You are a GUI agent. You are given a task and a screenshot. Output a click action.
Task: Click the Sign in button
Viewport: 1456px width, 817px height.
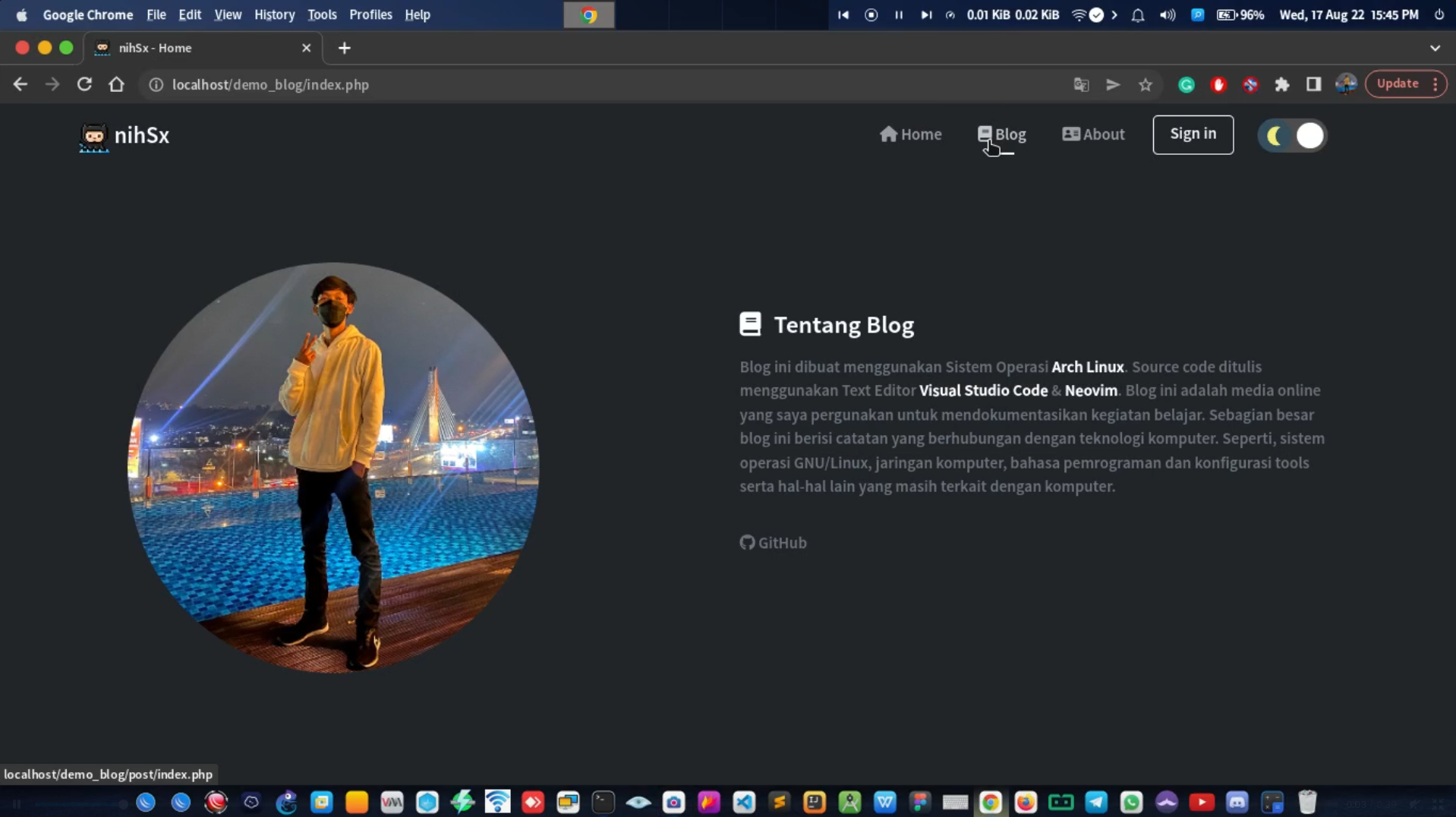tap(1192, 134)
